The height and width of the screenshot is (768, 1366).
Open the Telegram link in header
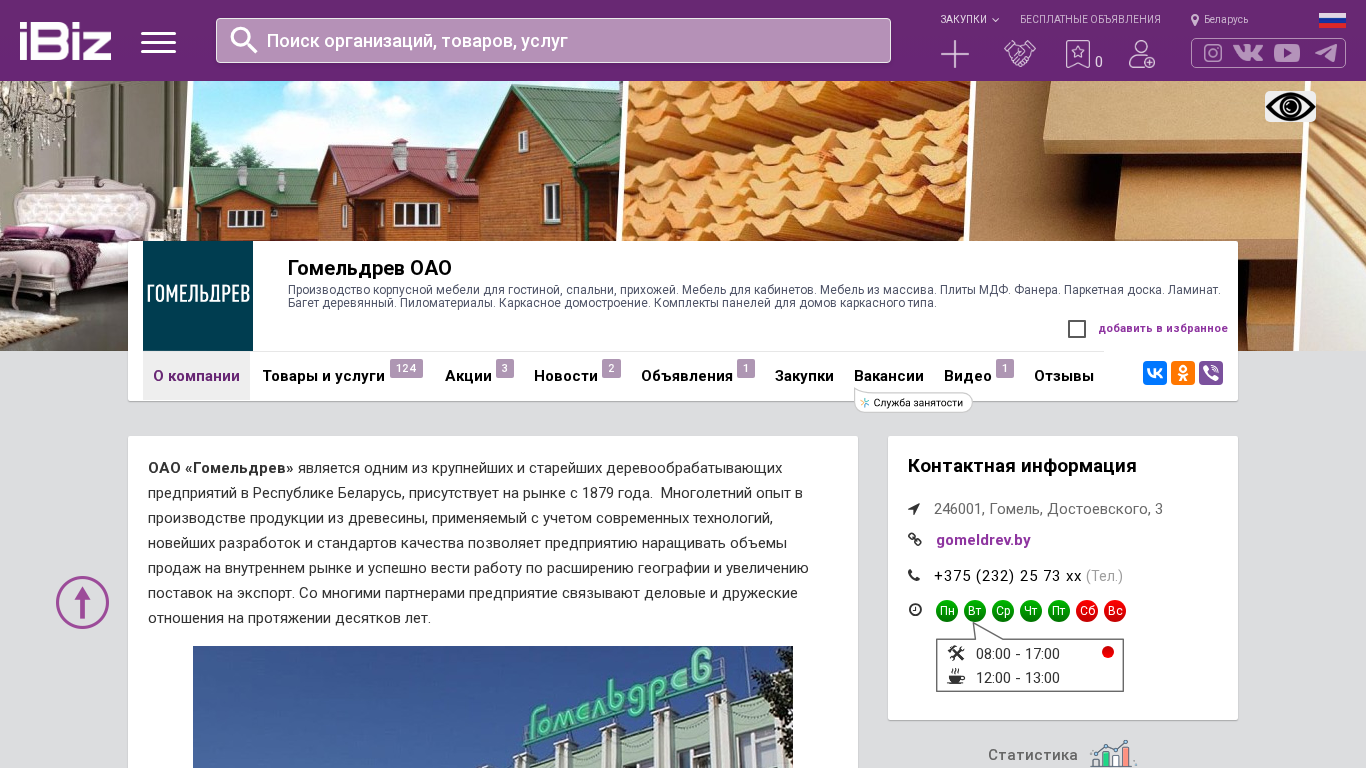[1326, 53]
